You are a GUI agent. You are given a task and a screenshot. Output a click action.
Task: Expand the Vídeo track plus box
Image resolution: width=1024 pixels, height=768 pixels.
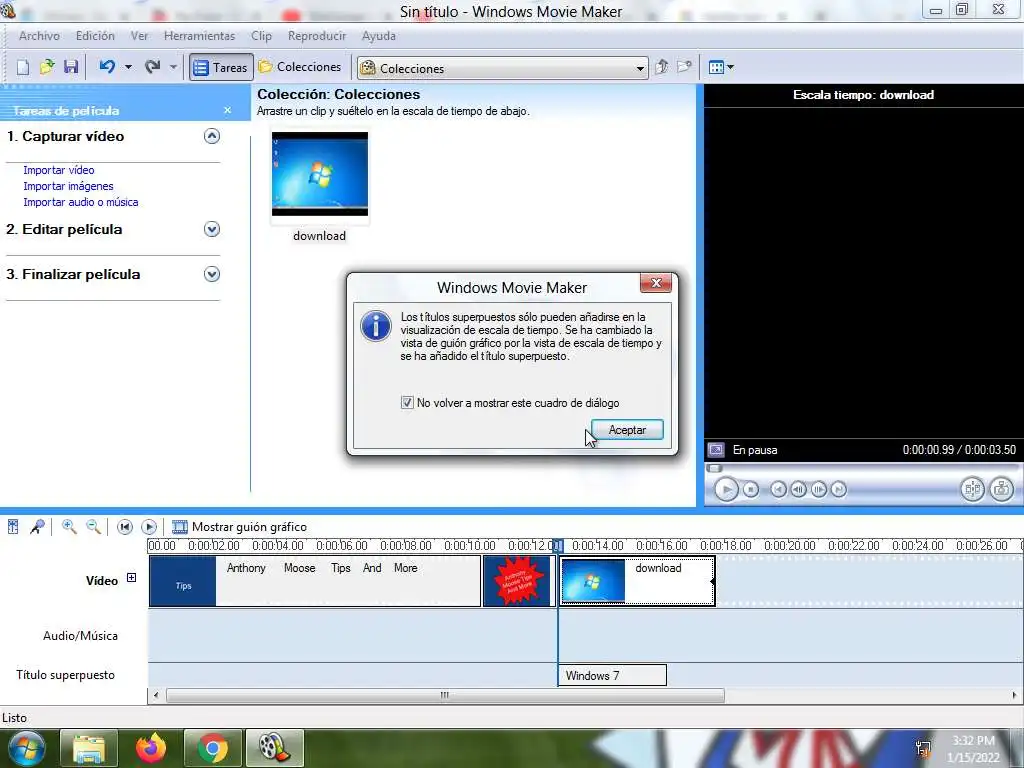point(131,577)
